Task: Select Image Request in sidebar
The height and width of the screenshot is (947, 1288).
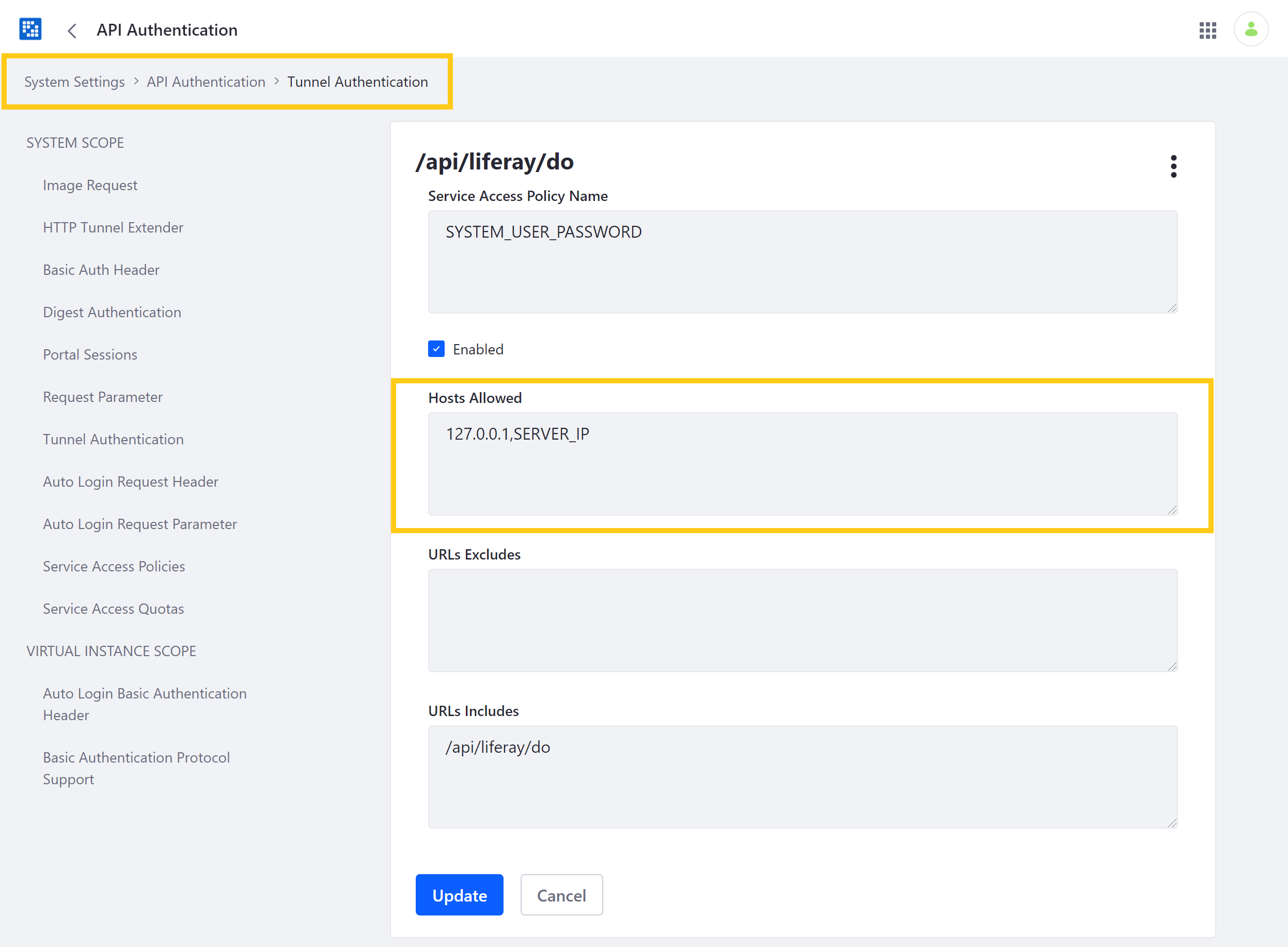Action: [x=89, y=184]
